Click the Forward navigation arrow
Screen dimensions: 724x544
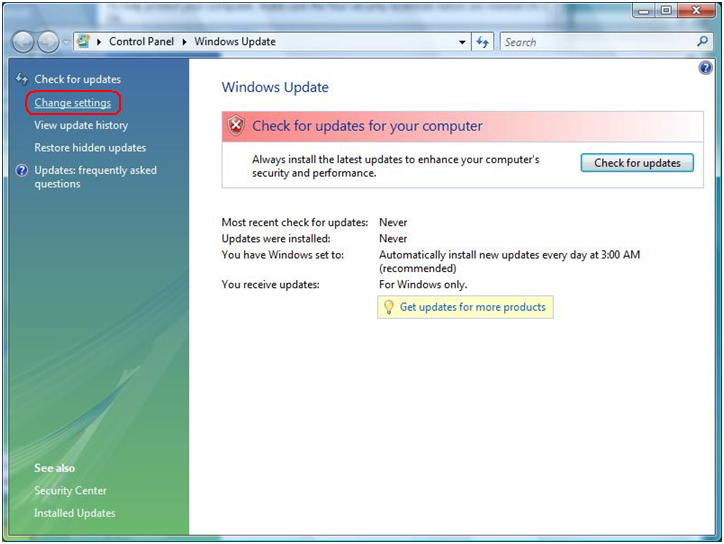point(48,42)
